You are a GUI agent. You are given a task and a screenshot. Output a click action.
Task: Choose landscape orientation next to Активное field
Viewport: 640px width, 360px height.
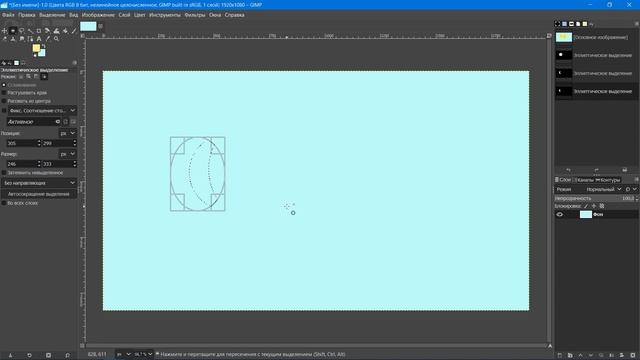click(73, 122)
